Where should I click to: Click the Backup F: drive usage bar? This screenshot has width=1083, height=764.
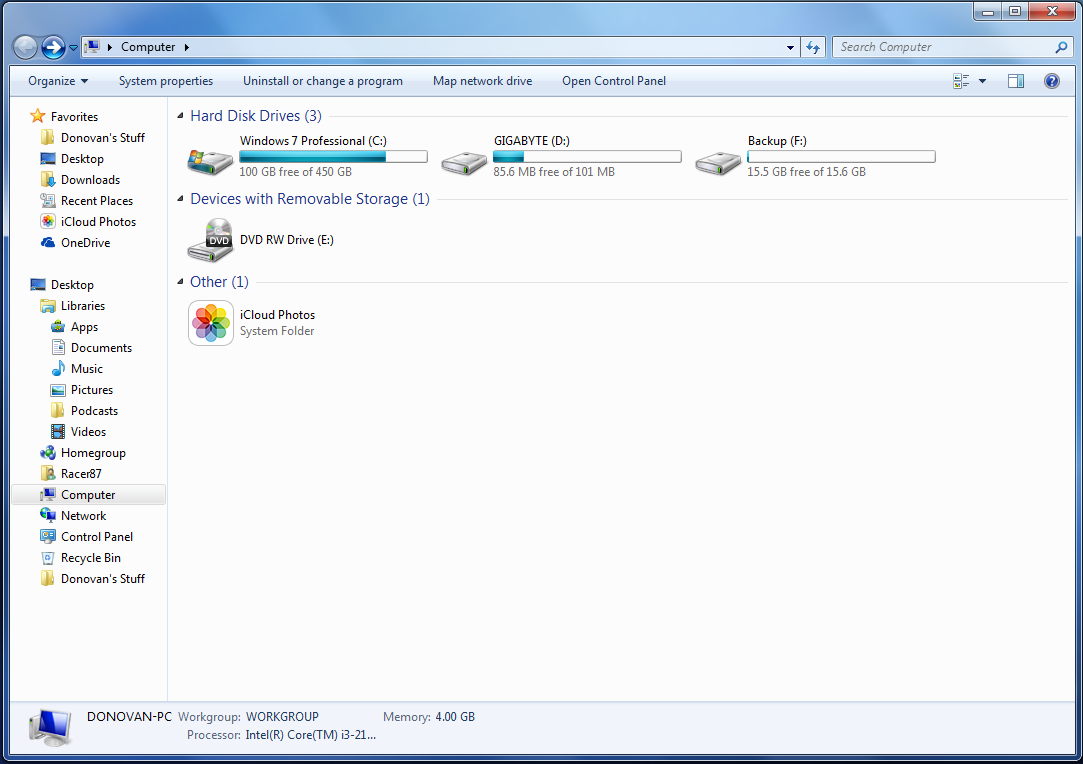tap(841, 157)
